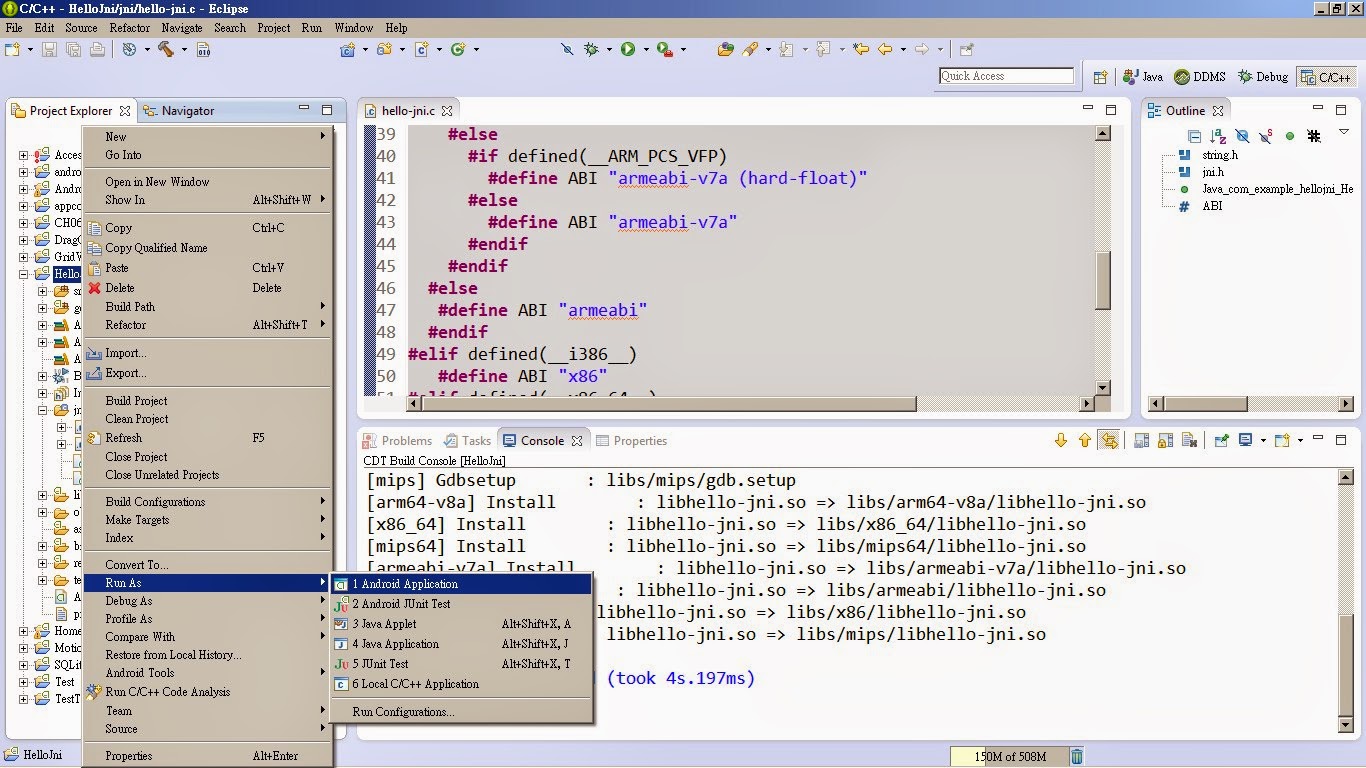Choose 6 Local C/C++ Application
Image resolution: width=1366 pixels, height=768 pixels.
tap(462, 684)
